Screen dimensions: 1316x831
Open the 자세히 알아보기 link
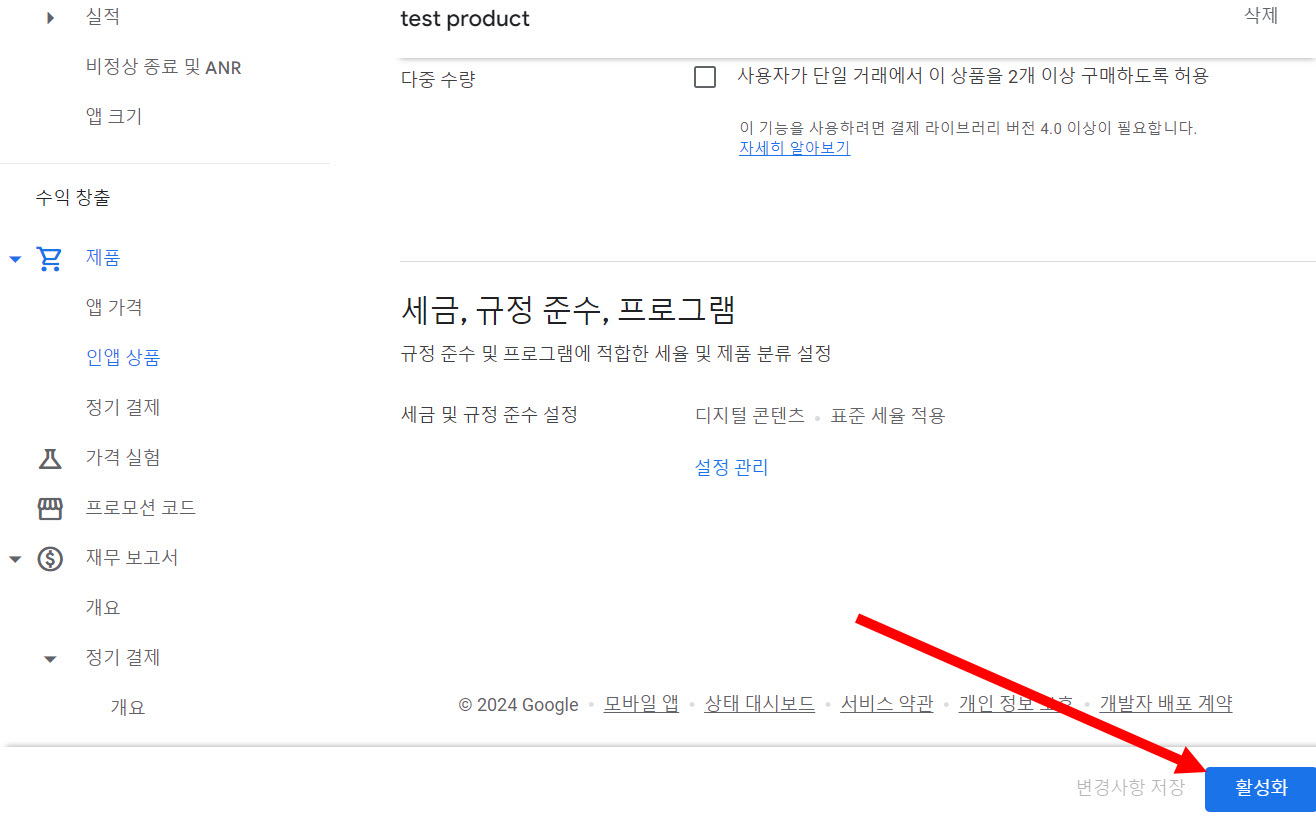[x=794, y=148]
